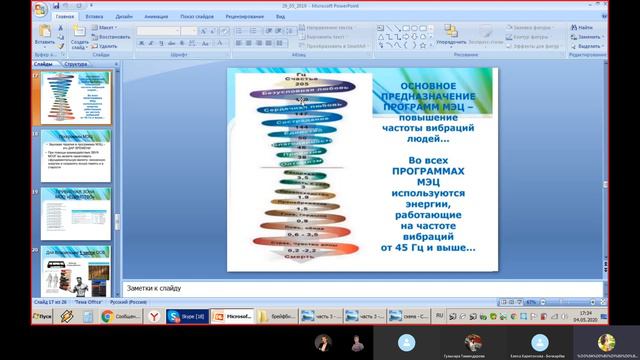640x360 pixels.
Task: Save via the quick access floppy icon
Action: tap(56, 6)
